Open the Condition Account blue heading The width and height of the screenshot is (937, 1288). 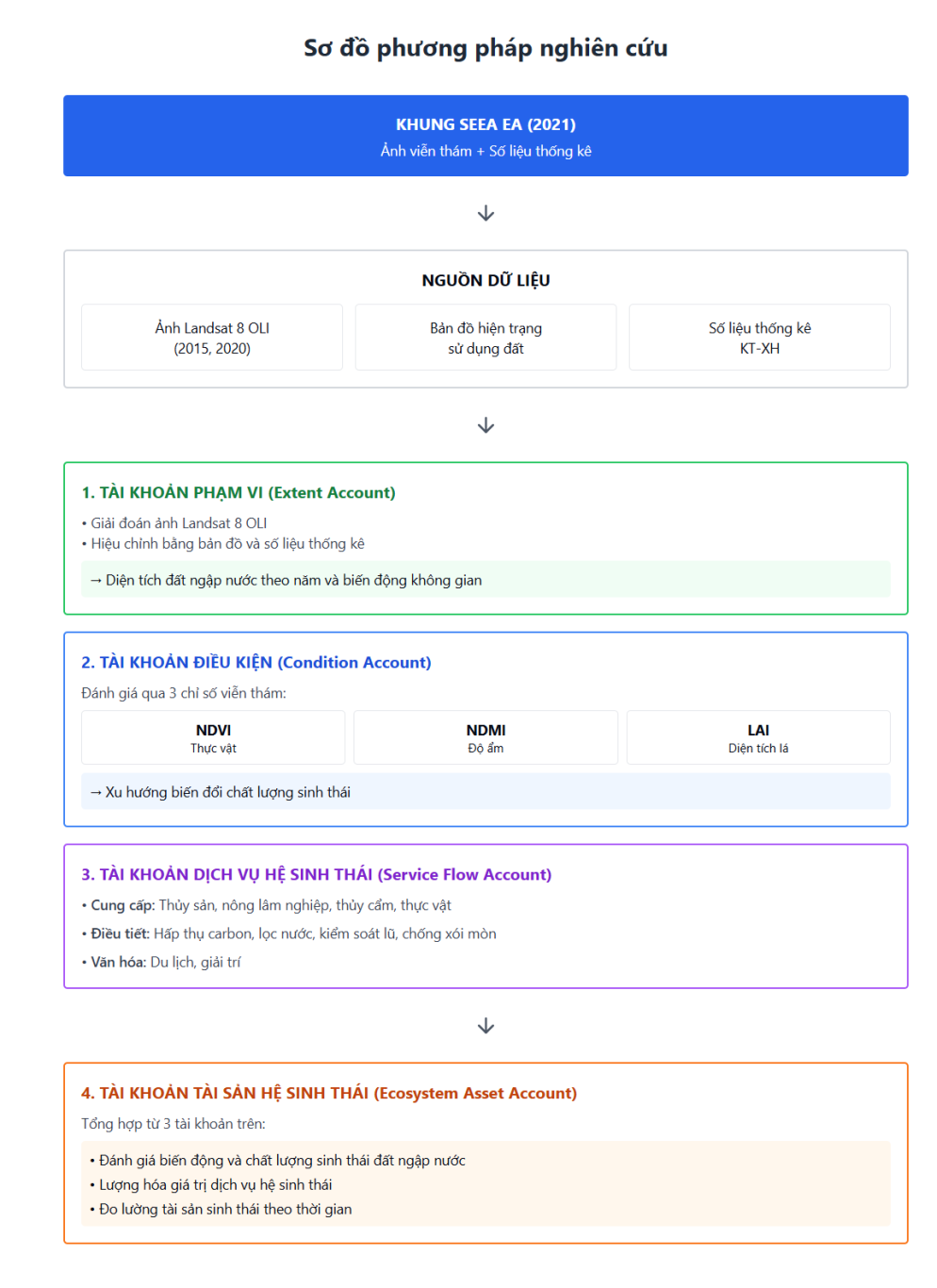tap(256, 663)
